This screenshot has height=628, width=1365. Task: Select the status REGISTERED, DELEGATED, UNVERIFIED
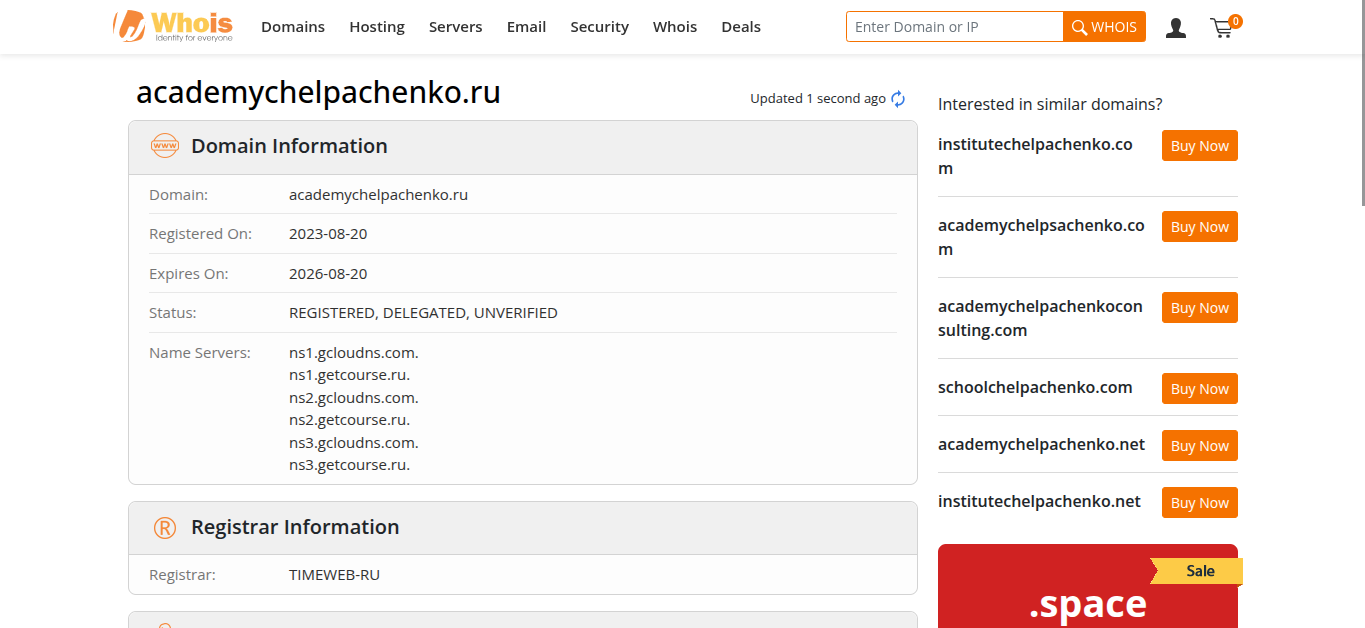pyautogui.click(x=423, y=313)
